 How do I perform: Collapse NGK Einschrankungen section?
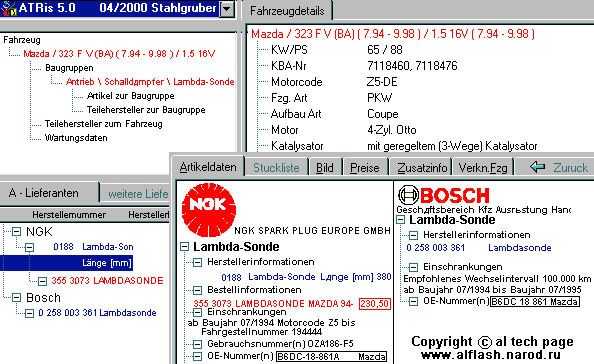[197, 312]
